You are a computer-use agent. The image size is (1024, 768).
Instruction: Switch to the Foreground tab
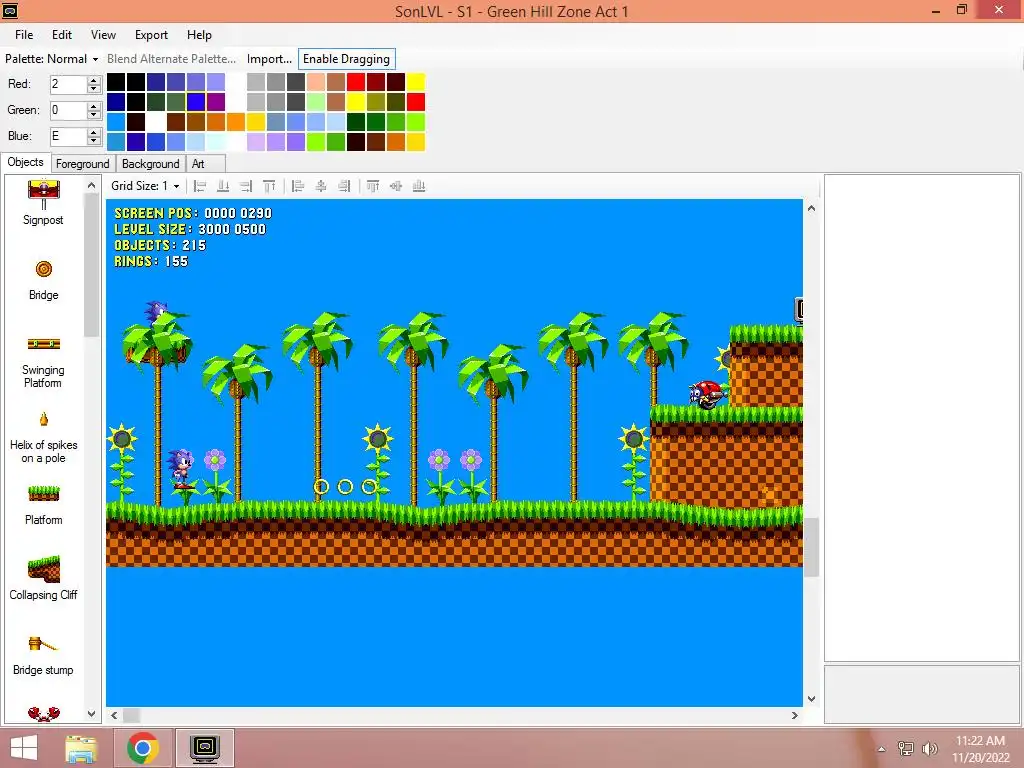pos(82,164)
